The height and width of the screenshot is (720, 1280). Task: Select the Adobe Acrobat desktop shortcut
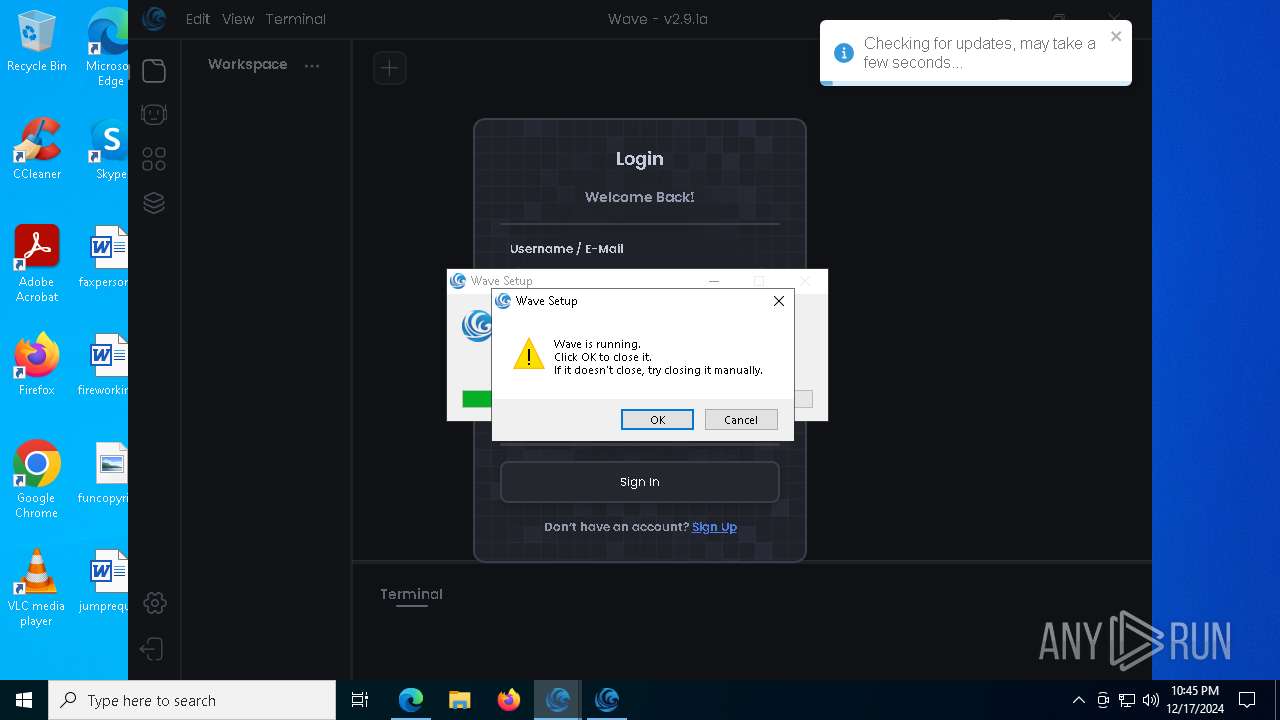tap(37, 263)
